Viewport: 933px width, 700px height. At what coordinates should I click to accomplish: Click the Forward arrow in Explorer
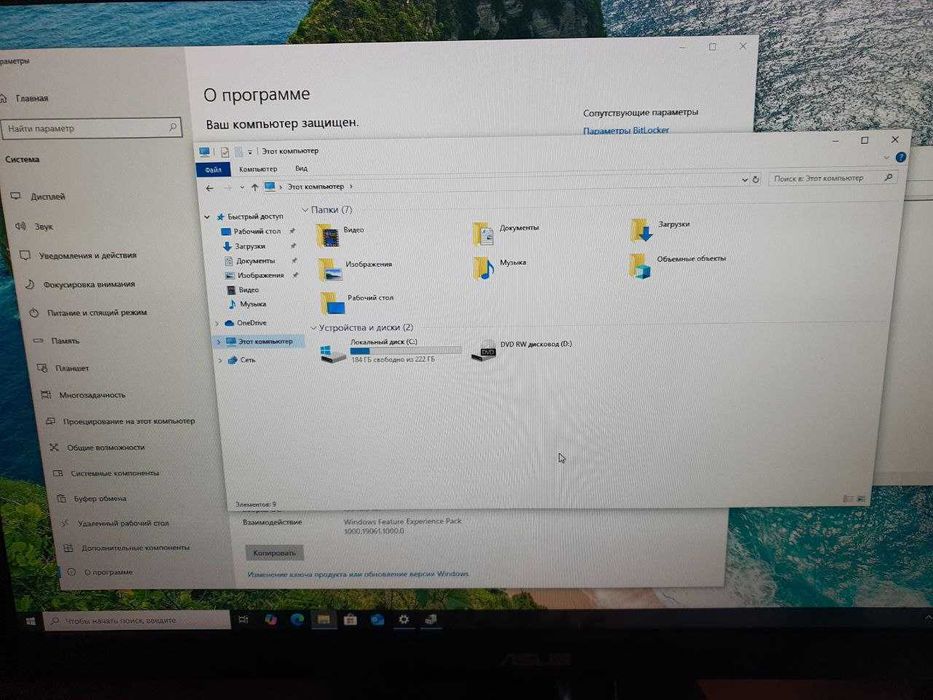pyautogui.click(x=227, y=188)
